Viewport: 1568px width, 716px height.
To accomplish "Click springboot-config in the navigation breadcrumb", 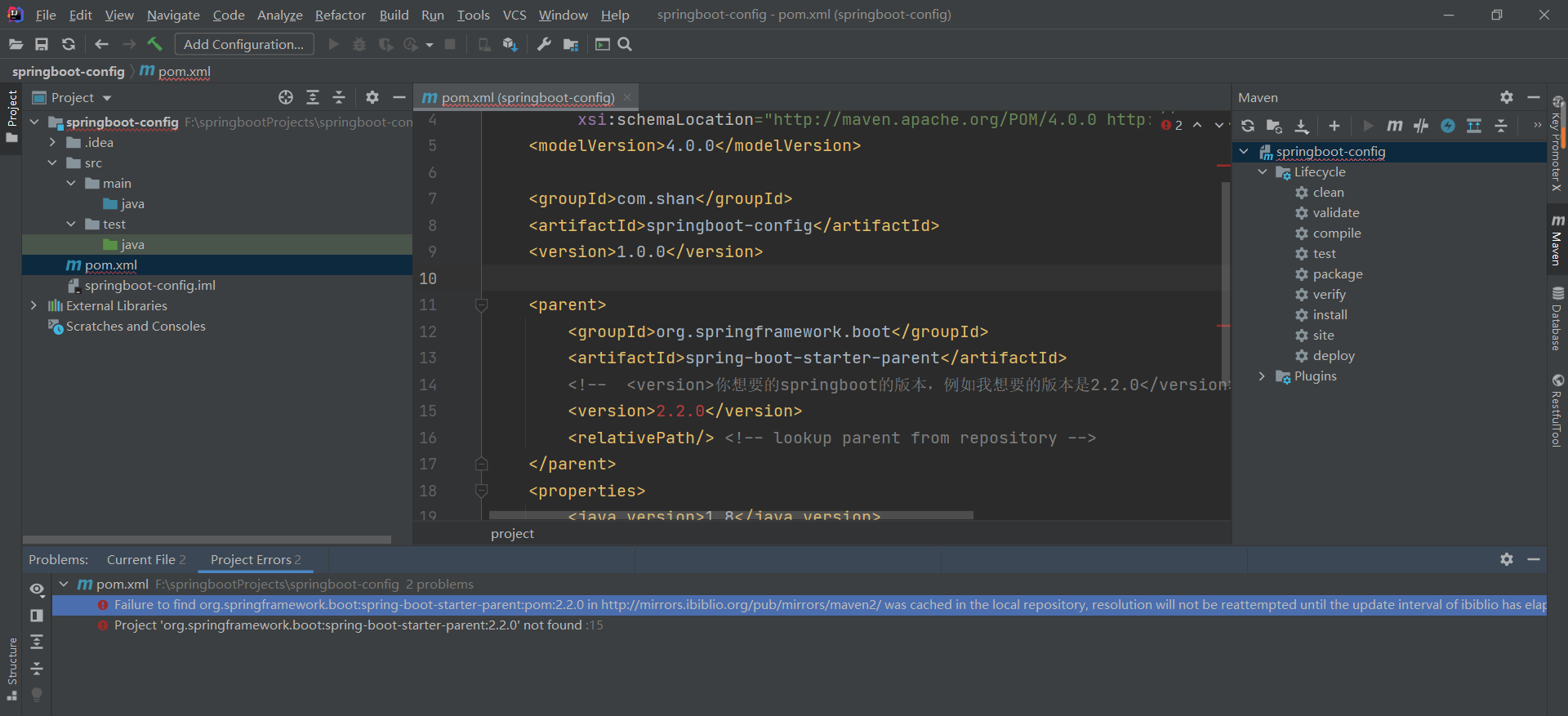I will pyautogui.click(x=69, y=71).
